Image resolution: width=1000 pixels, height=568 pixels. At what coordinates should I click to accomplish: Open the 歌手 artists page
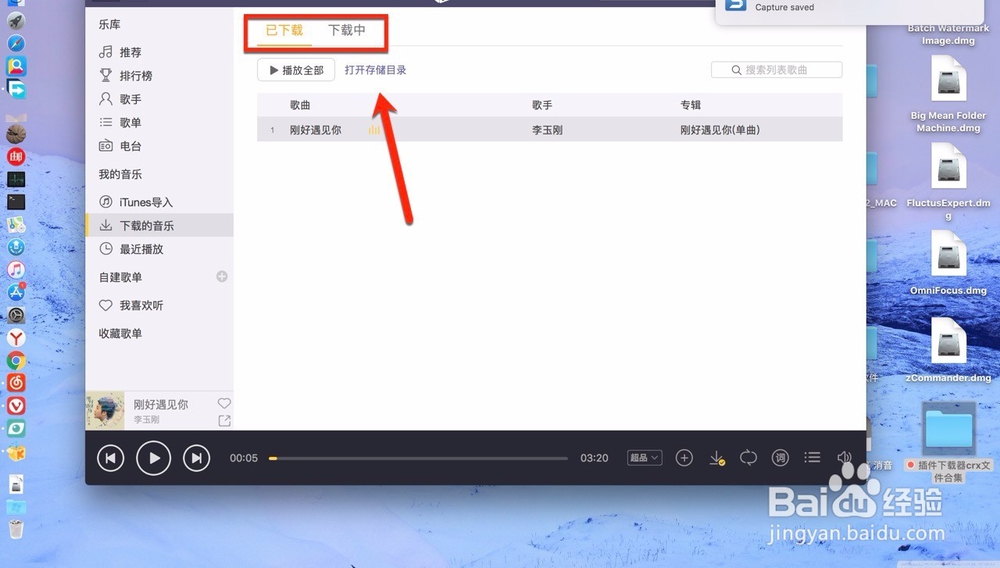tap(121, 99)
